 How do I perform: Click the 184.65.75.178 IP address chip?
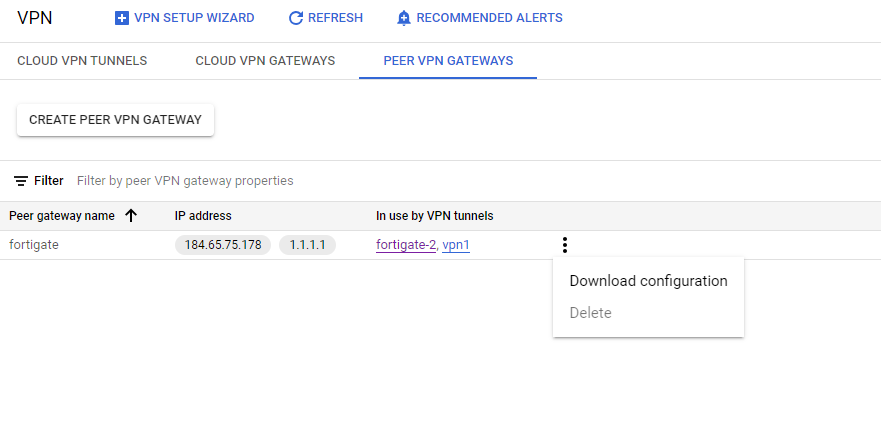pos(223,245)
